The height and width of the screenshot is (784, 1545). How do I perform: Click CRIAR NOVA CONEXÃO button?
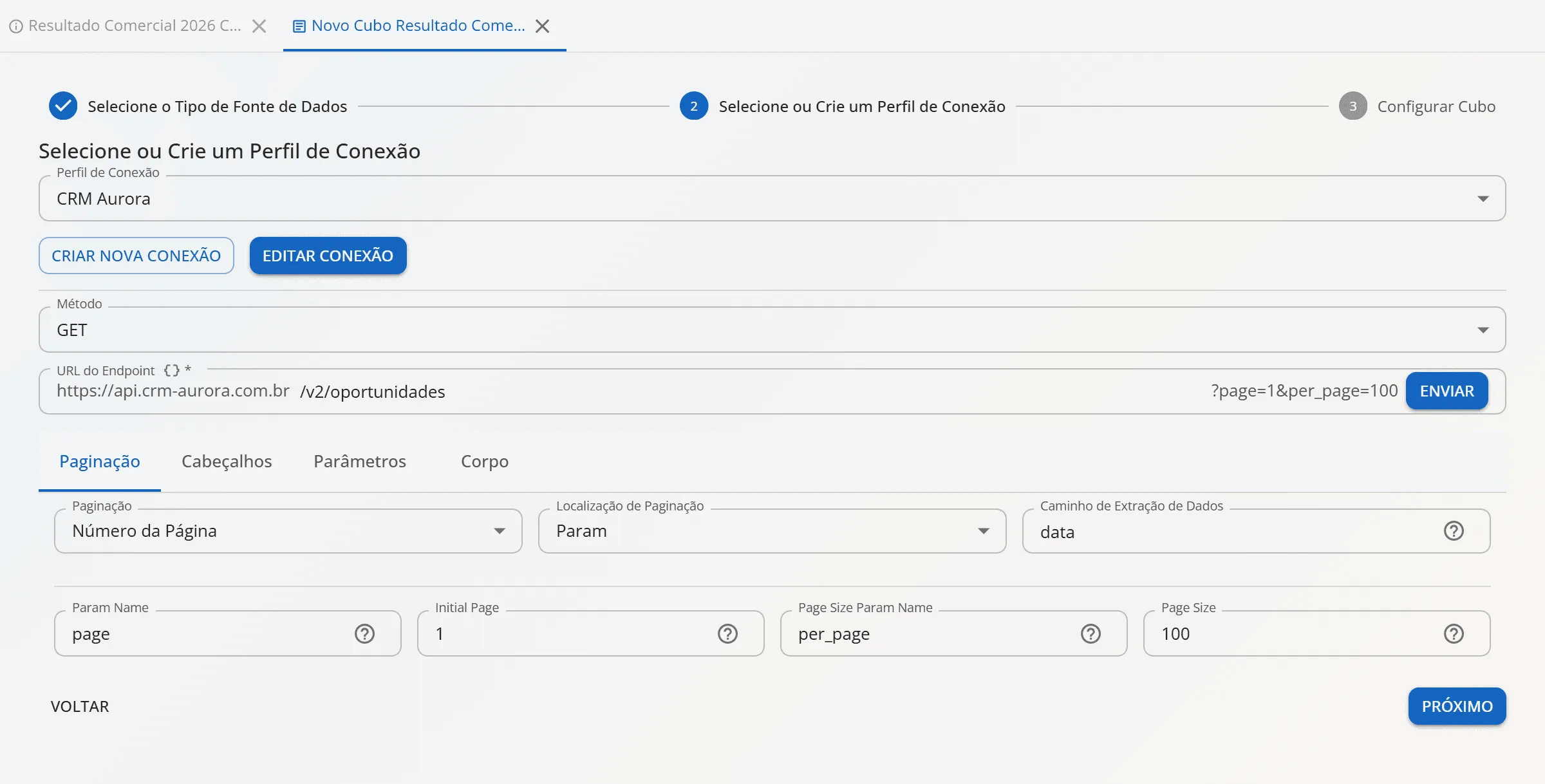[136, 256]
